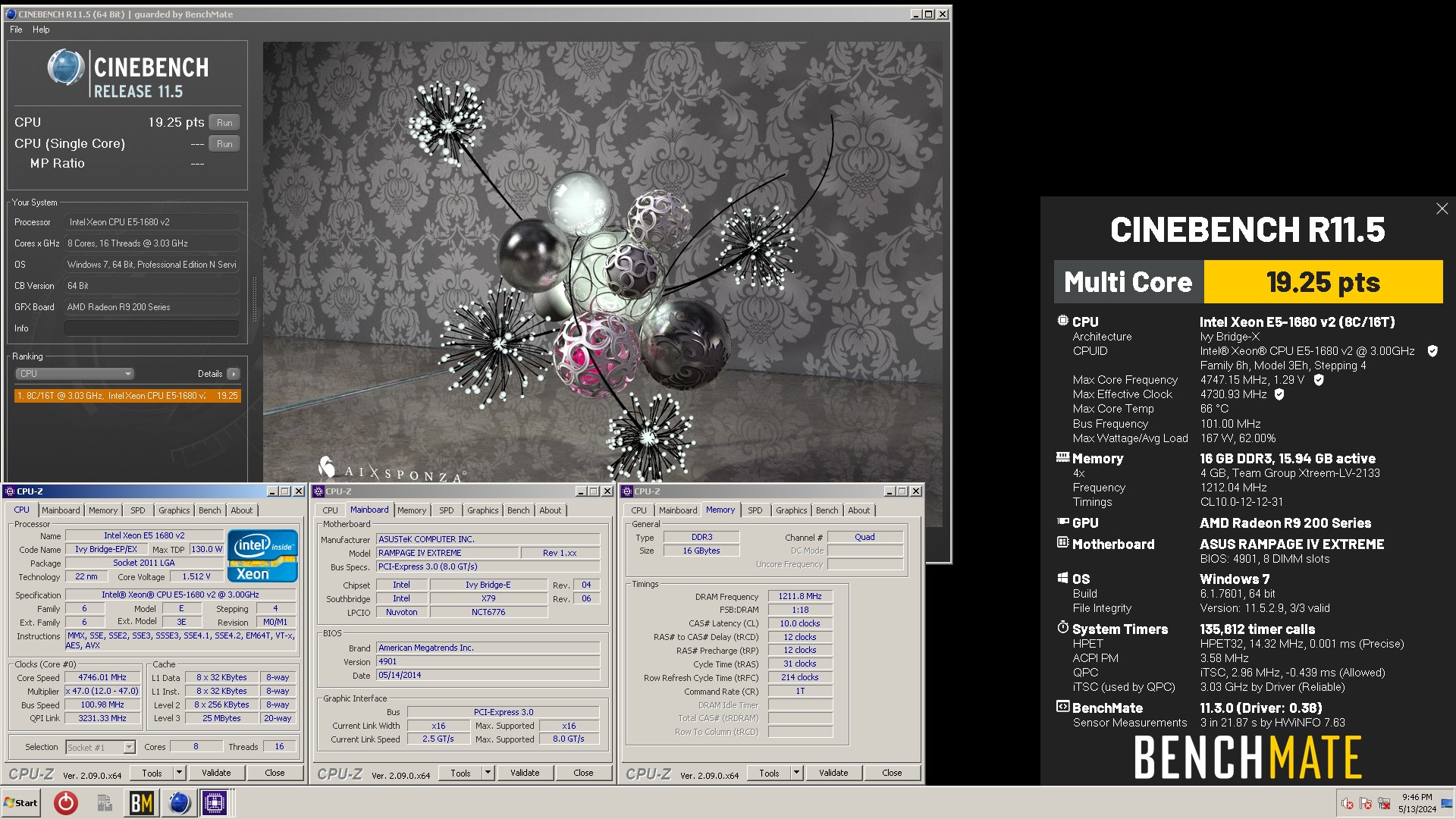Click the Windows OS section icon in BenchMate
The image size is (1456, 819).
pos(1062,578)
